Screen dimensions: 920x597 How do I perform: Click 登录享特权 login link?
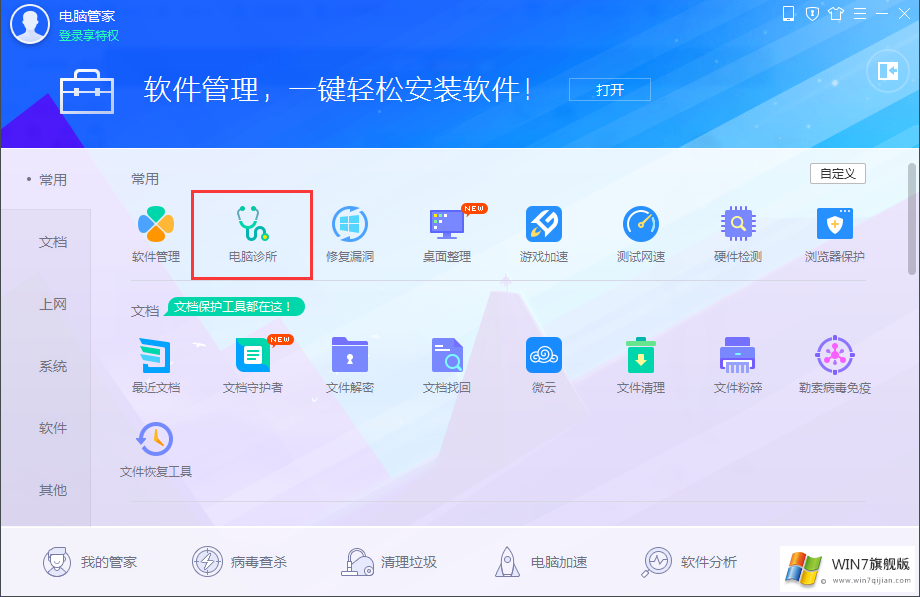pos(89,36)
